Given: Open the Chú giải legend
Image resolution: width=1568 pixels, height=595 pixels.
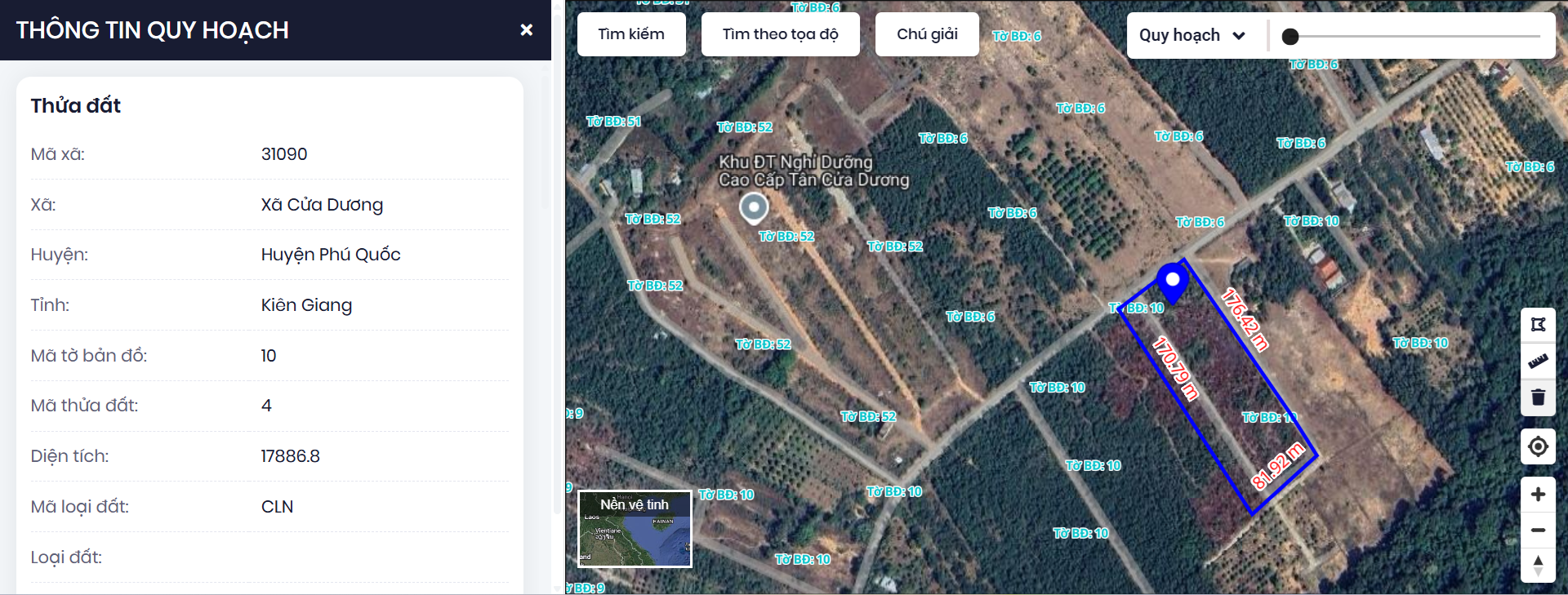Looking at the screenshot, I should click(x=927, y=34).
